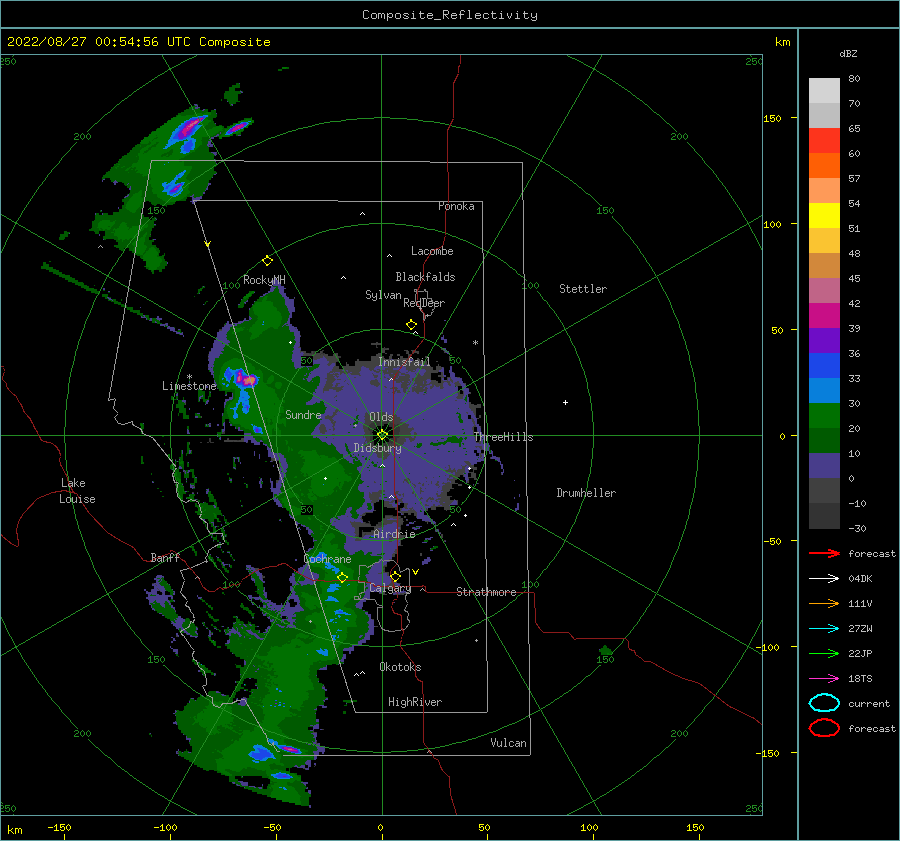Screen dimensions: 900x841
Task: Click the Okotoks city label
Action: [400, 667]
